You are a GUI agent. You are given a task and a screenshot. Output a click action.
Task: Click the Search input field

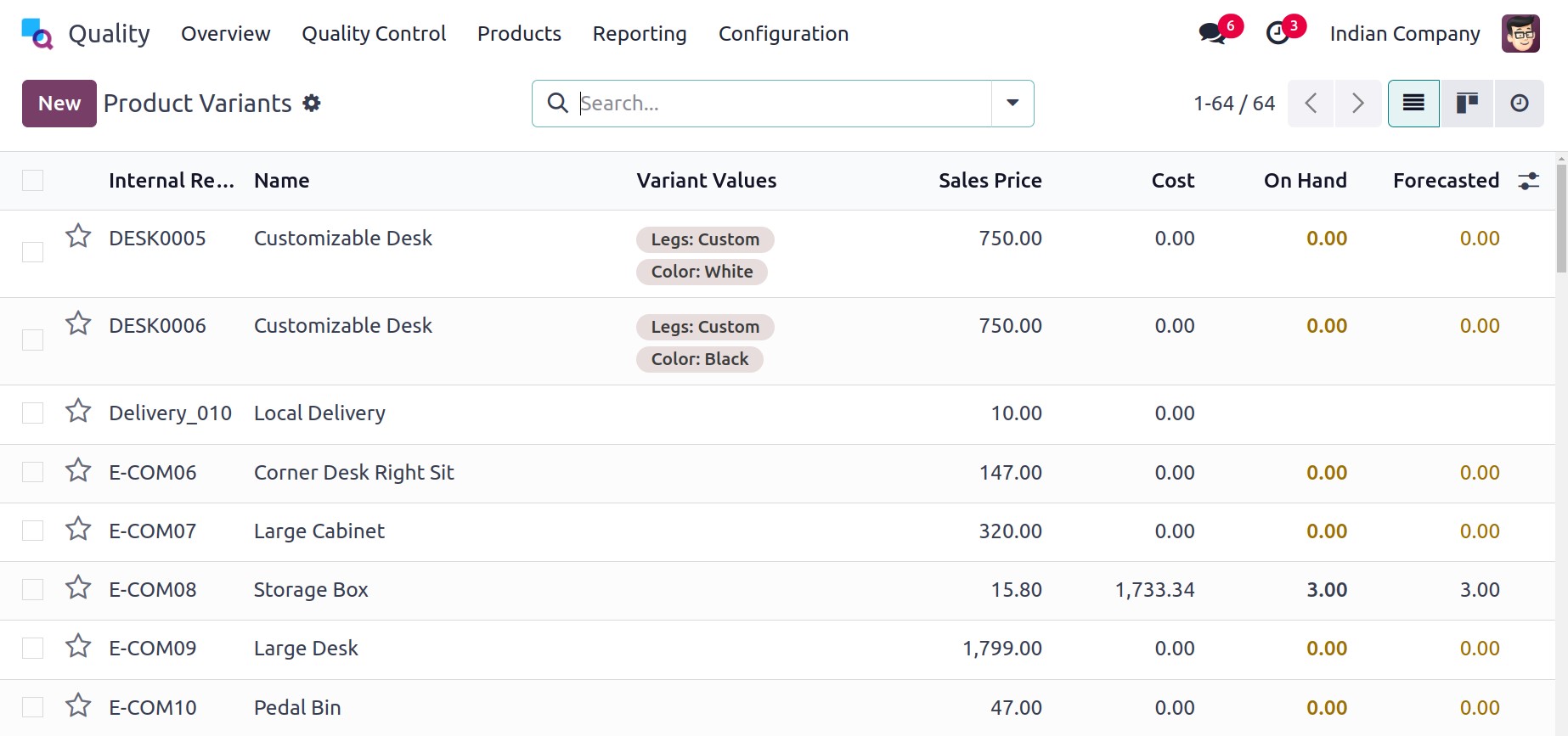pyautogui.click(x=781, y=104)
